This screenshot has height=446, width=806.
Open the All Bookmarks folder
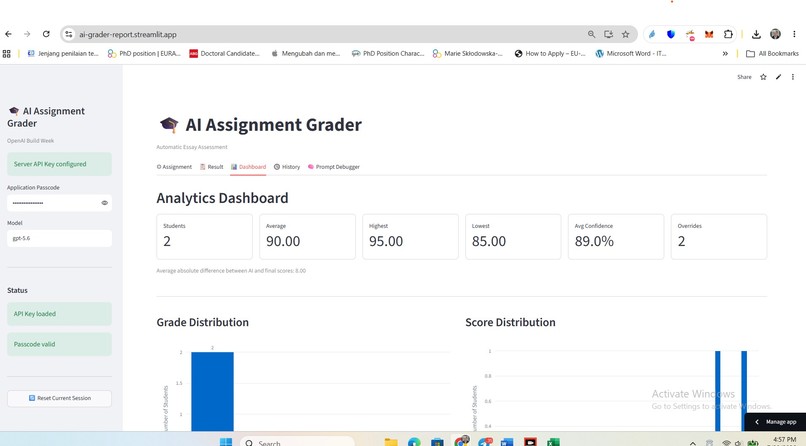tap(772, 53)
